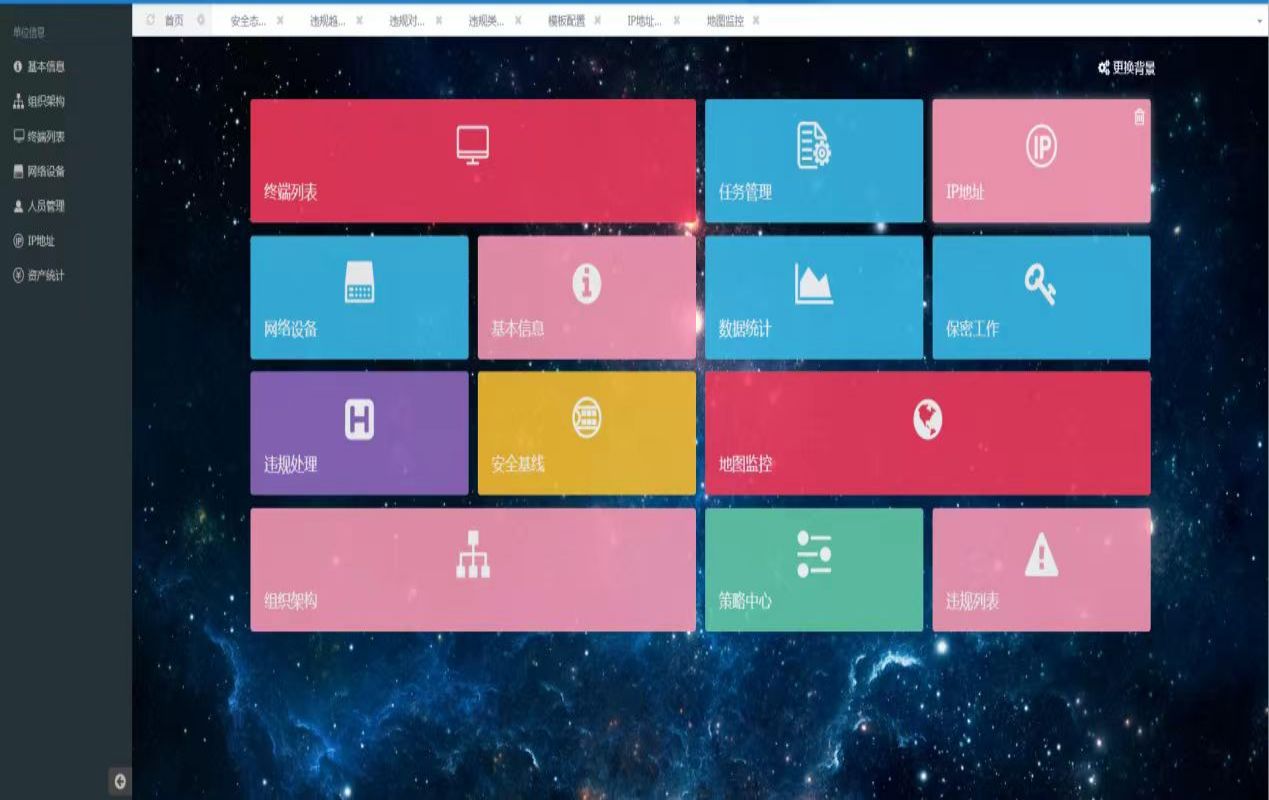Close the 地图监控 tab
Screen dimensions: 1269x800
point(756,20)
